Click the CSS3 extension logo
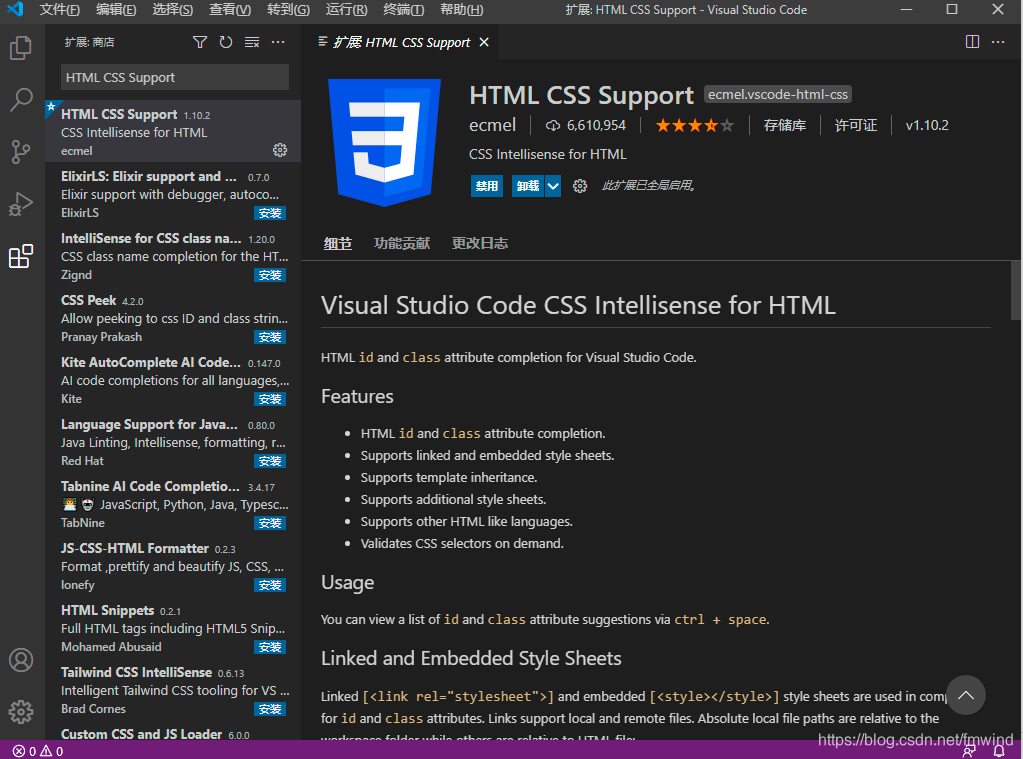The width and height of the screenshot is (1023, 759). click(384, 142)
